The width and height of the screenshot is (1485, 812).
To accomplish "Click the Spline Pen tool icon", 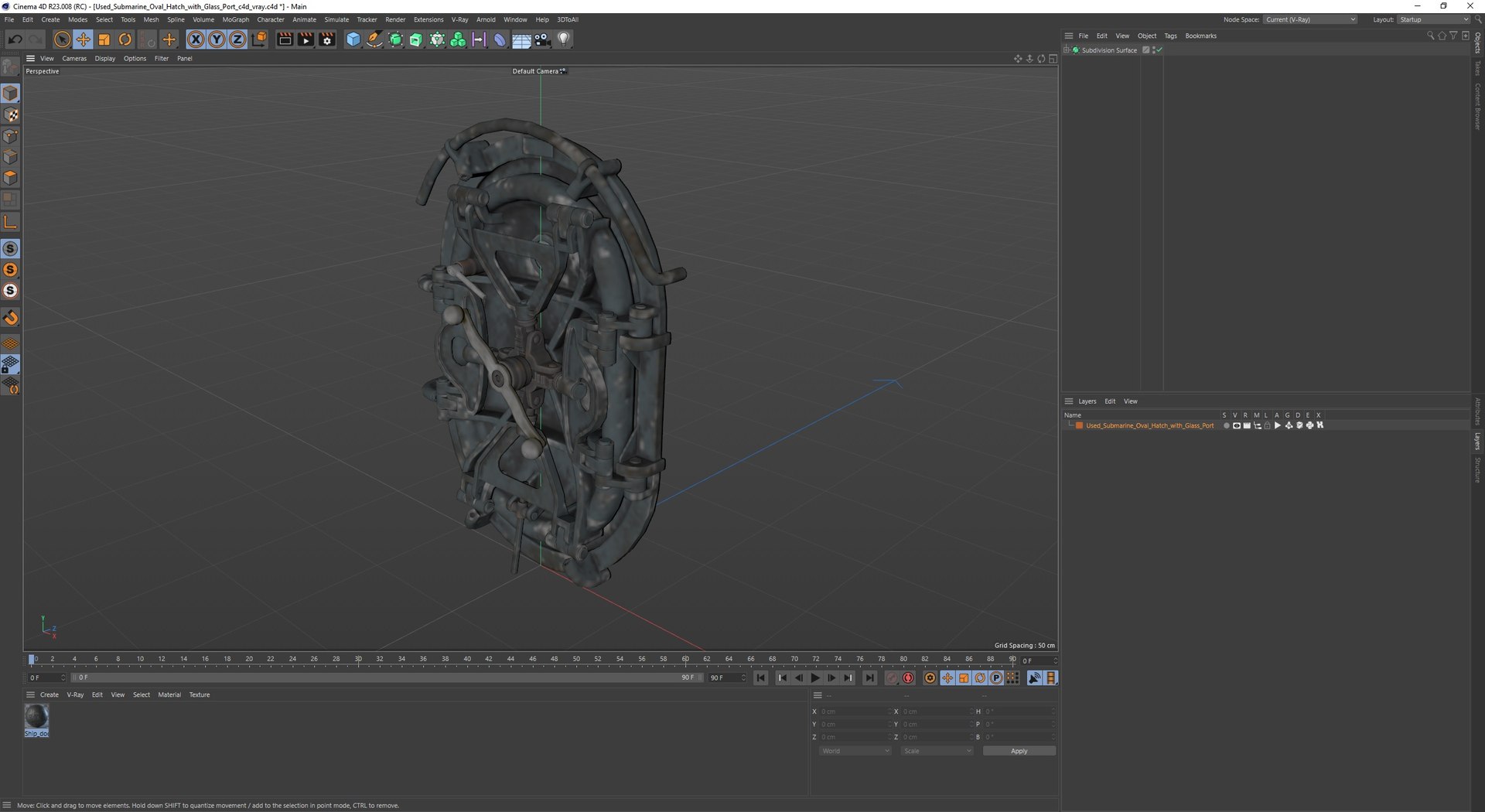I will pyautogui.click(x=374, y=39).
